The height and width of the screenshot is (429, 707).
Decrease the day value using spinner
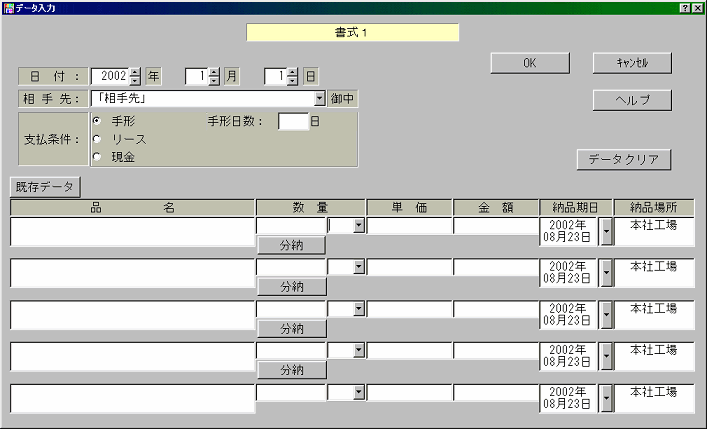pyautogui.click(x=292, y=80)
